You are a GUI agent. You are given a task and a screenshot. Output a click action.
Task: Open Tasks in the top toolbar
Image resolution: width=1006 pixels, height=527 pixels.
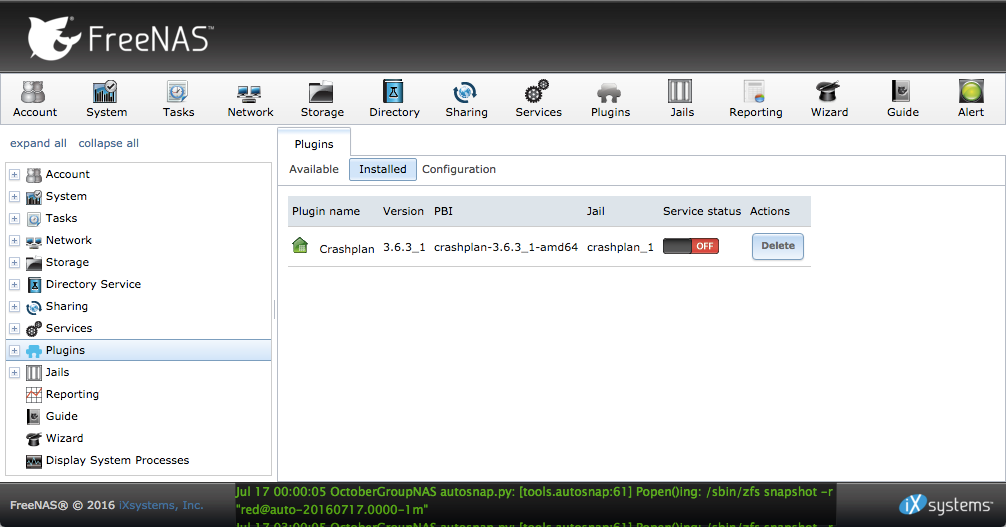click(x=178, y=99)
